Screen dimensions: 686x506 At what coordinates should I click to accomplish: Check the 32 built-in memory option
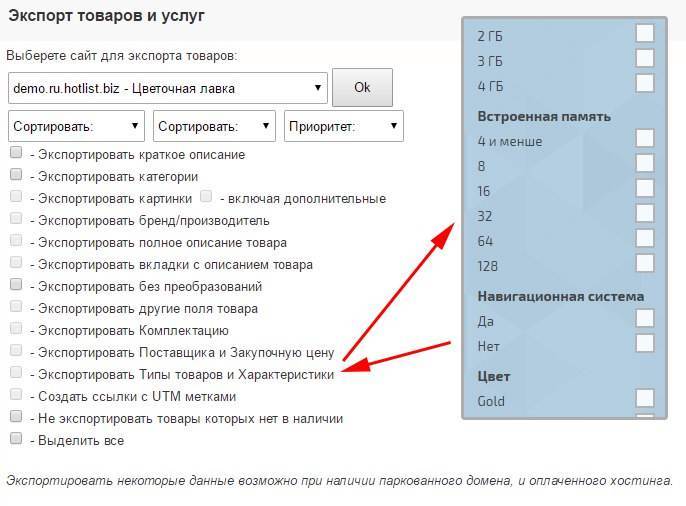[645, 214]
